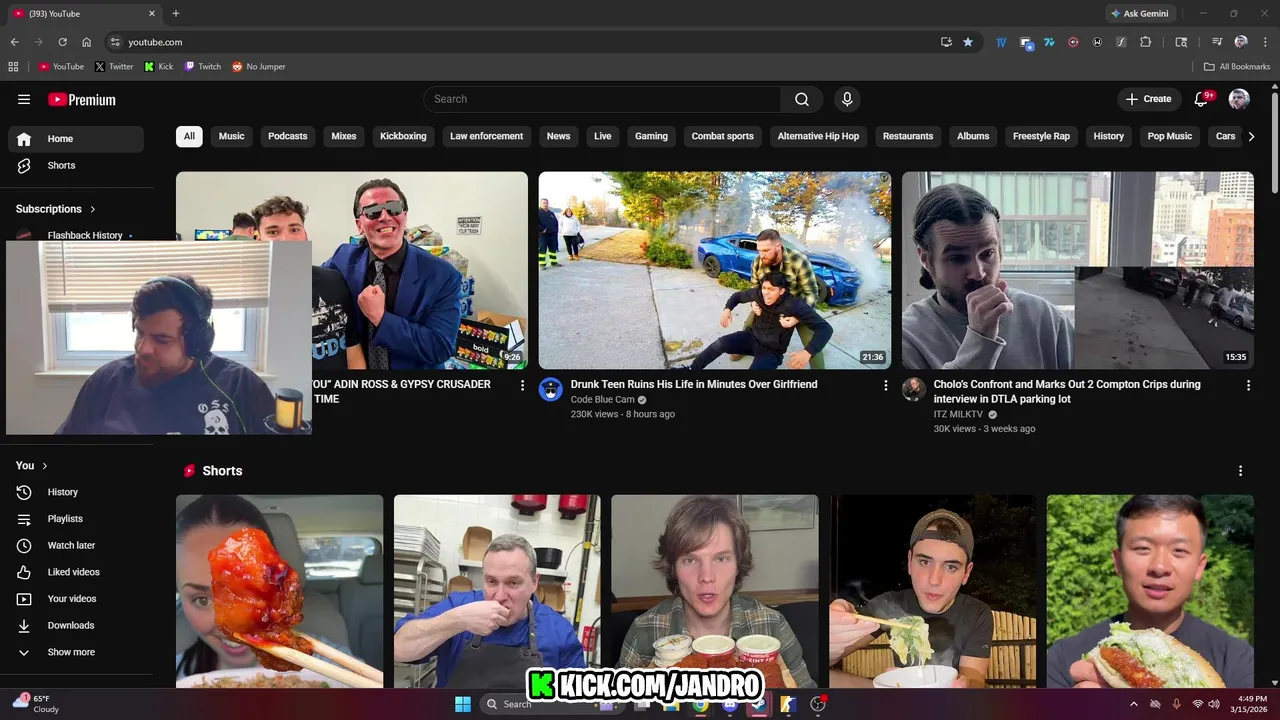
Task: Select the Mixes filter chip
Action: pyautogui.click(x=344, y=136)
